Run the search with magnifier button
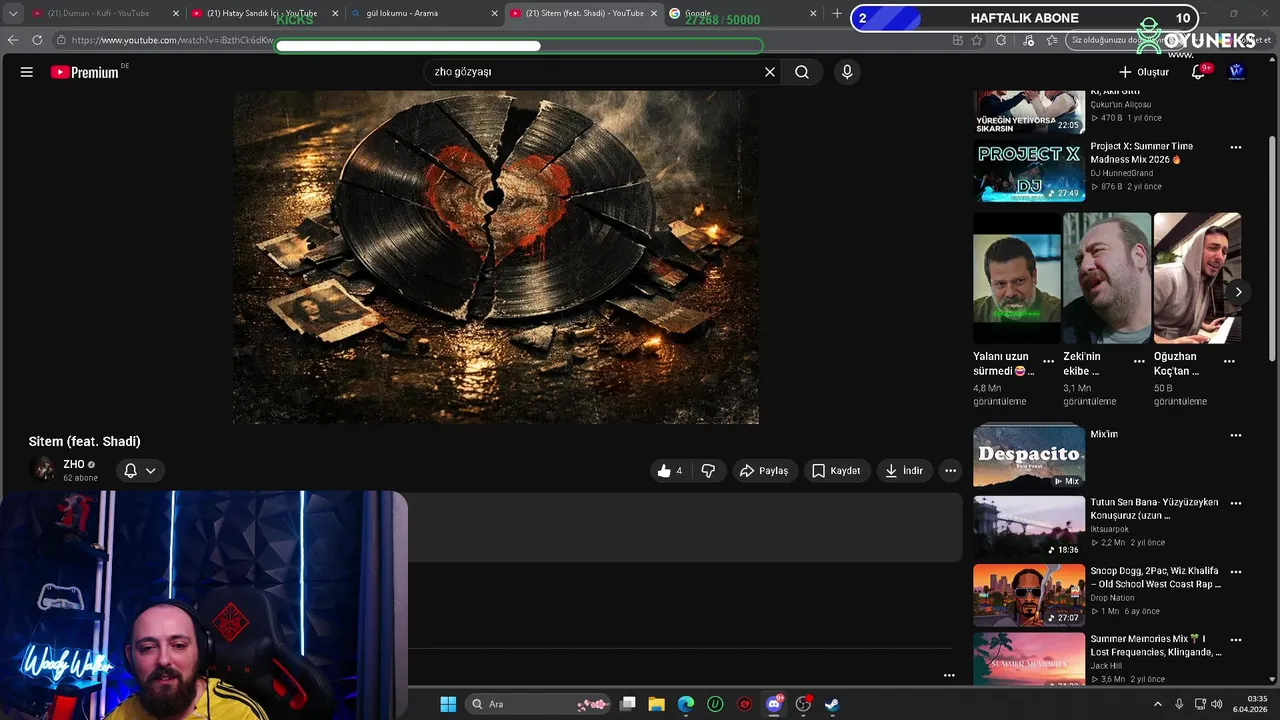The width and height of the screenshot is (1280, 720). click(802, 72)
